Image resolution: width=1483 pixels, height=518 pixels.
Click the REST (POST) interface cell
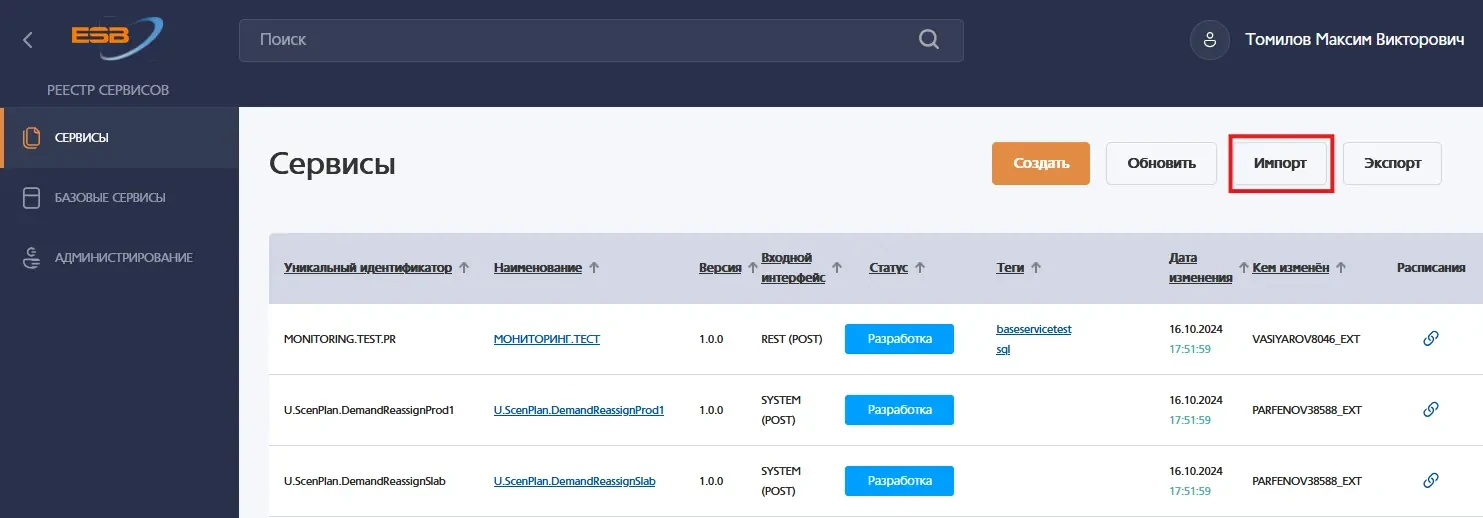click(x=791, y=339)
